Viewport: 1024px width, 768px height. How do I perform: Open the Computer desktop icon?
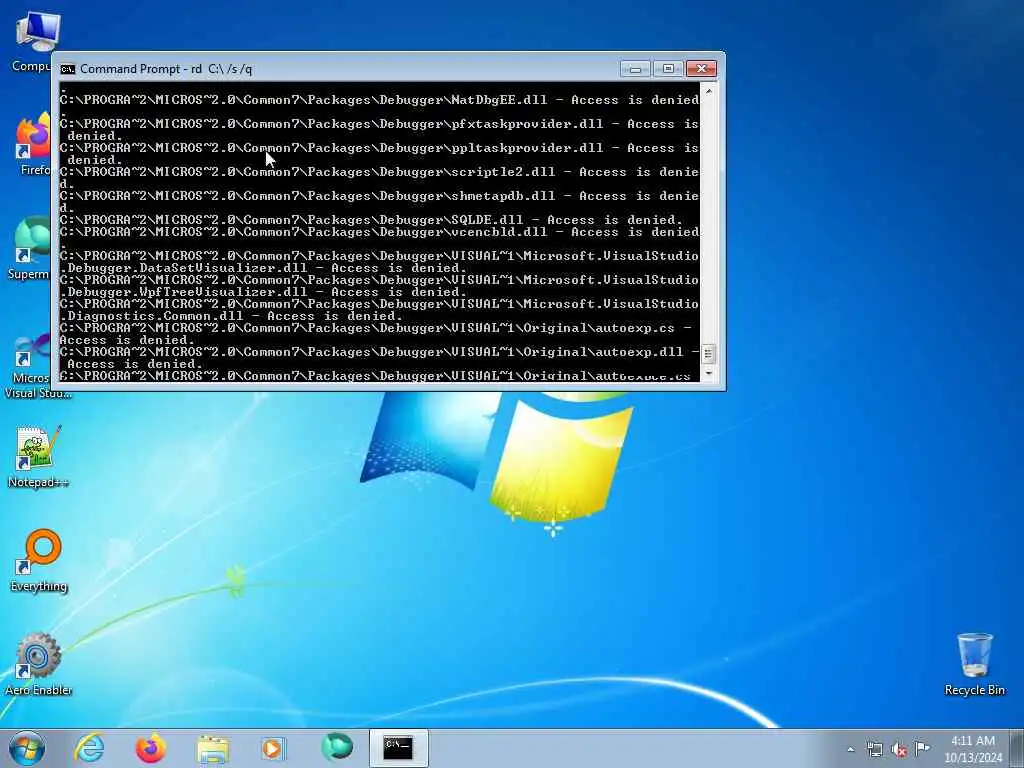coord(37,42)
